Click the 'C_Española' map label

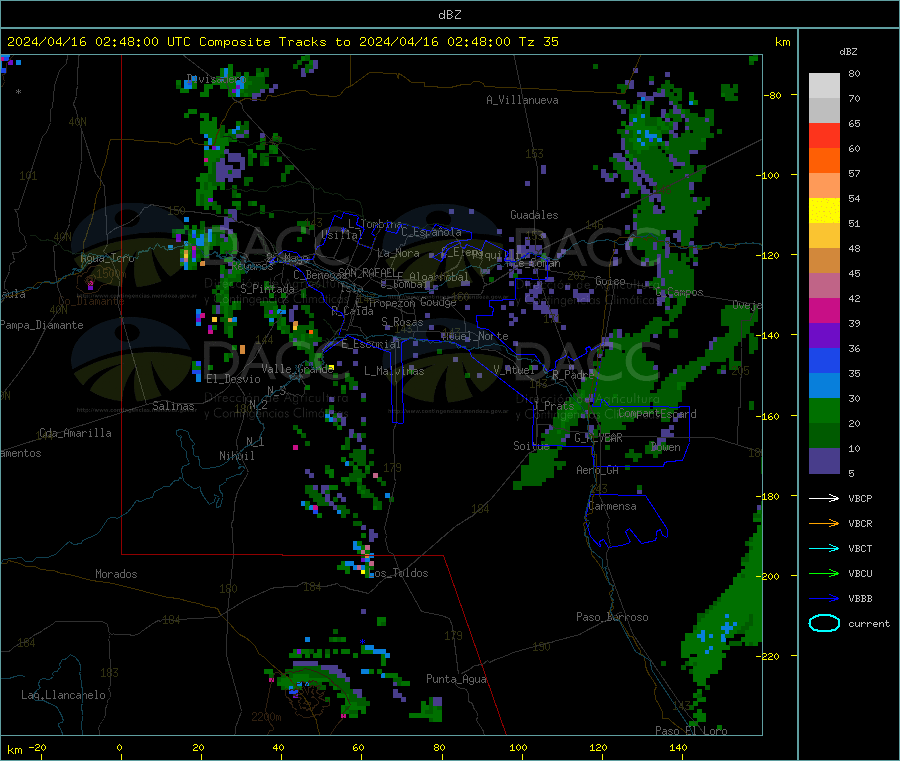431,232
